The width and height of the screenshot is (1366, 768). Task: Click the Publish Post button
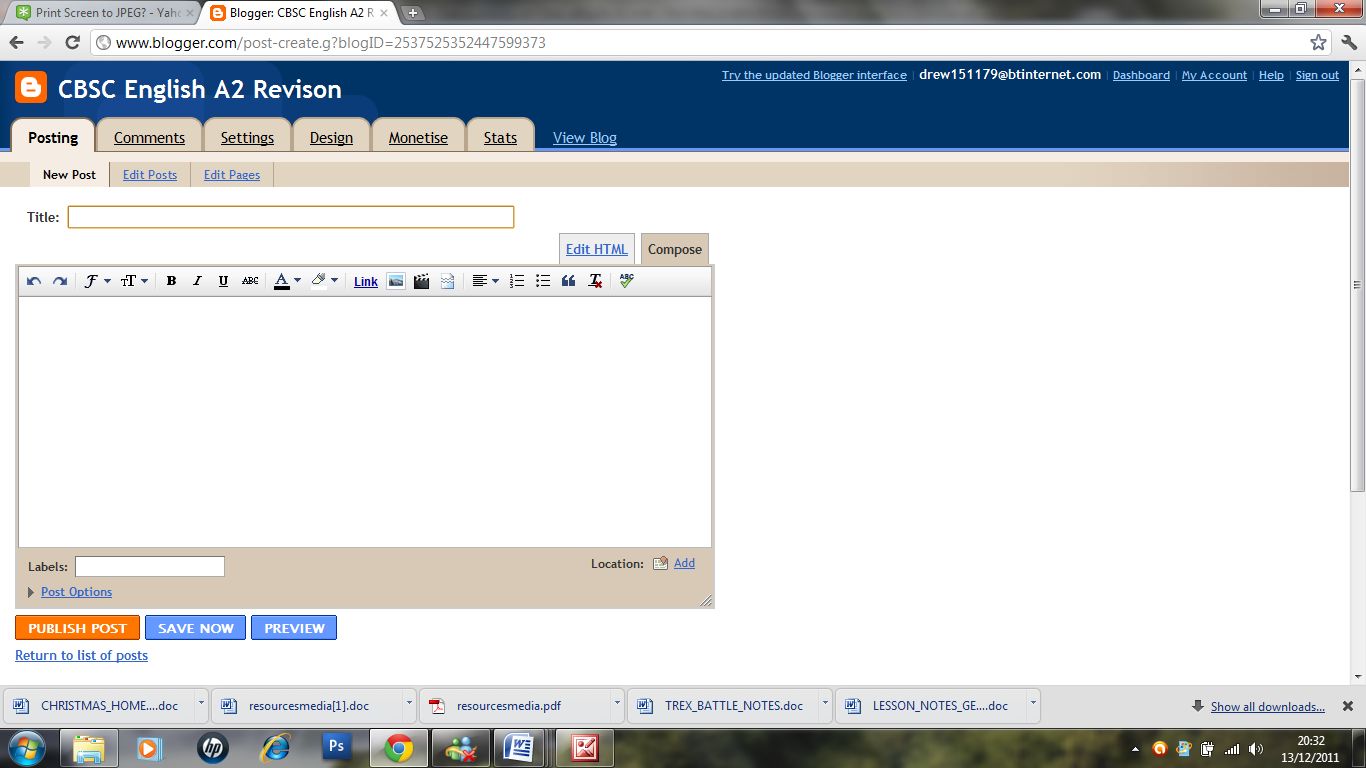pyautogui.click(x=77, y=627)
